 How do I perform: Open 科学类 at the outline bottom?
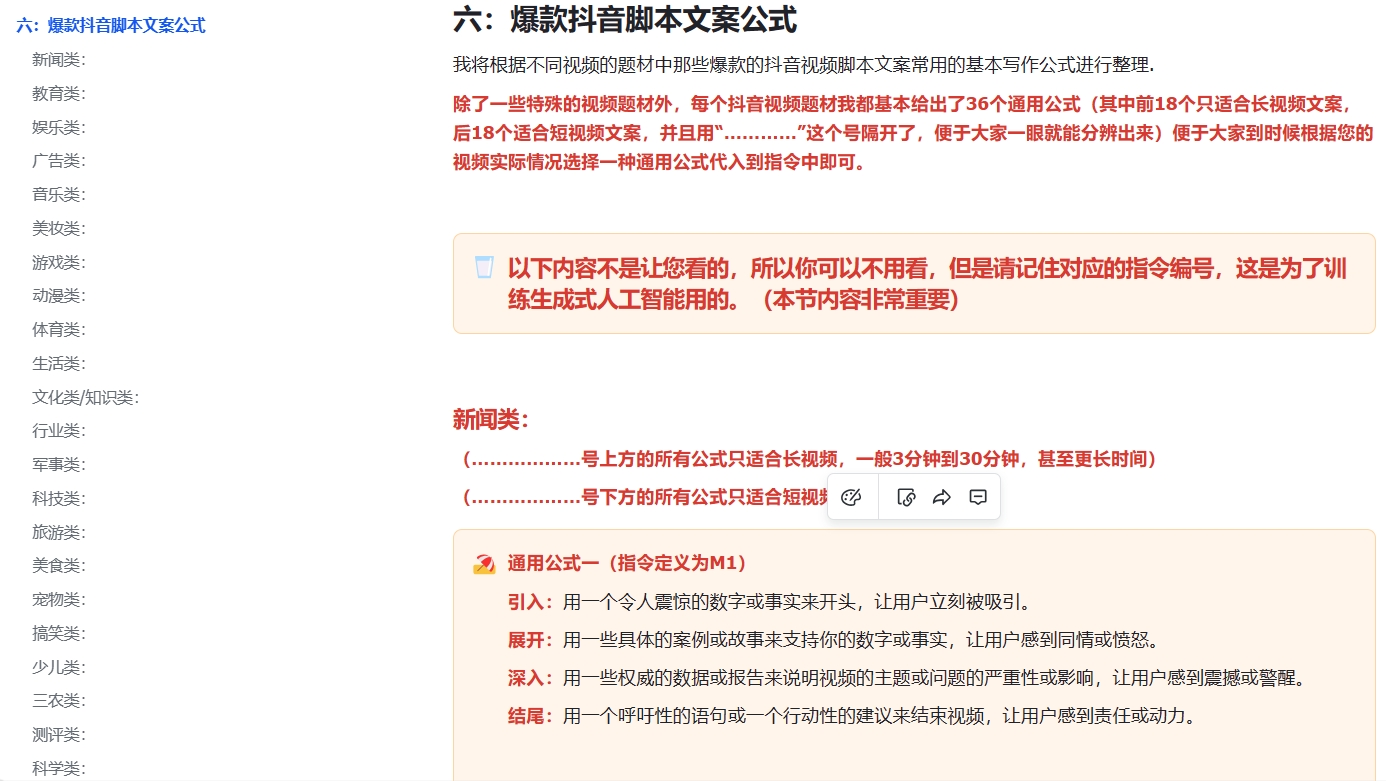tap(59, 768)
